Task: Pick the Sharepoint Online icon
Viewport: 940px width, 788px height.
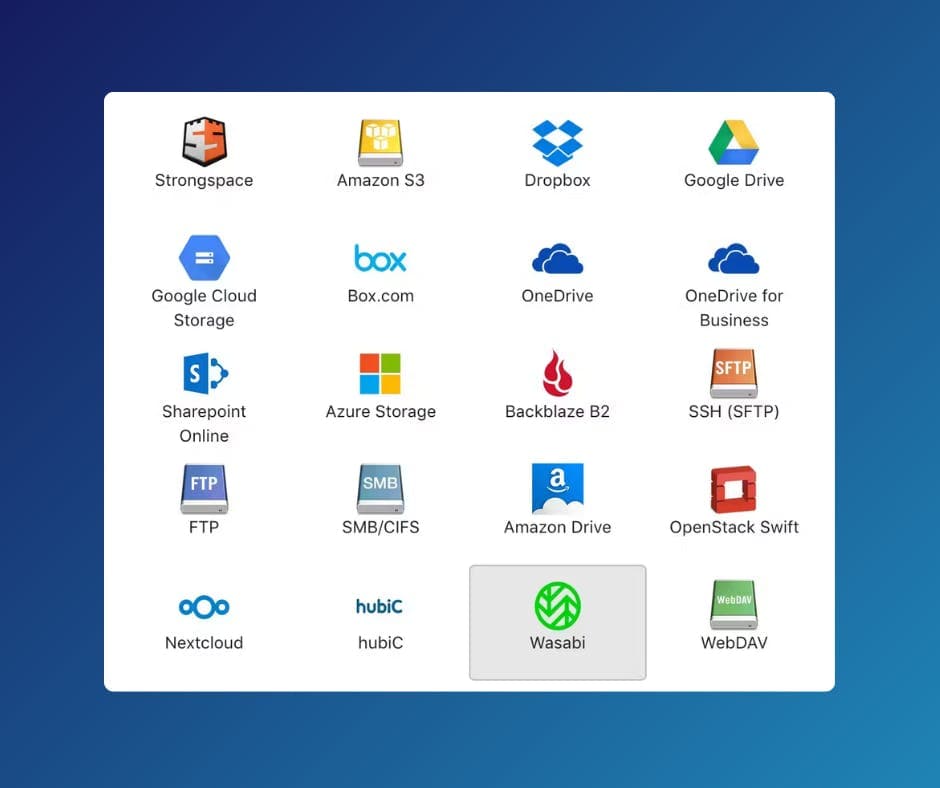Action: point(205,373)
